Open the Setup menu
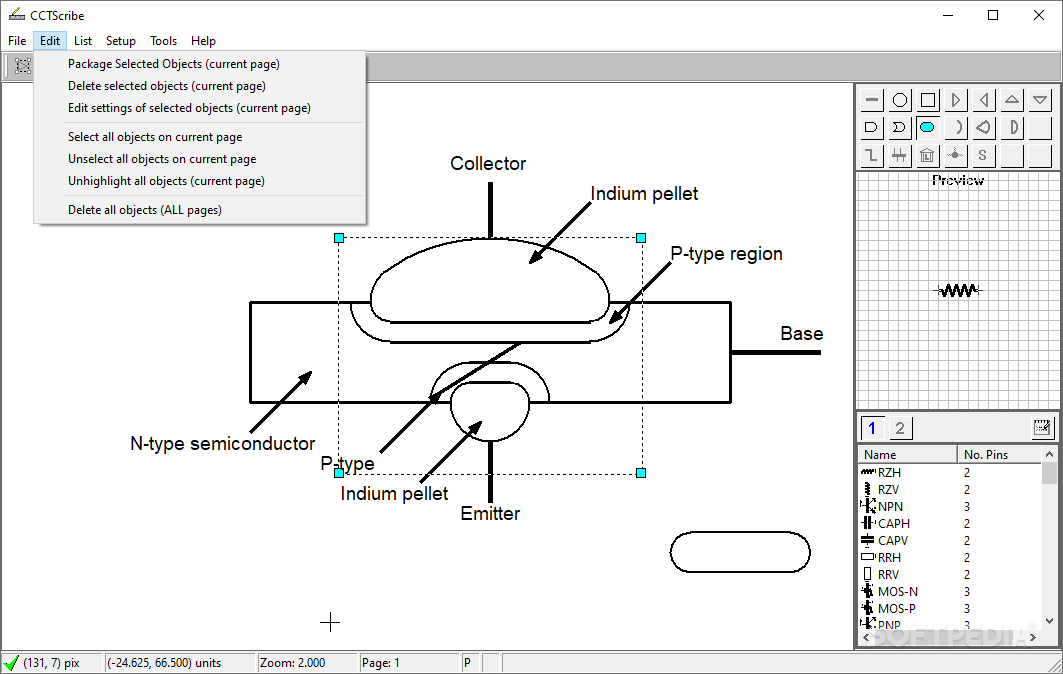This screenshot has height=674, width=1063. point(121,41)
